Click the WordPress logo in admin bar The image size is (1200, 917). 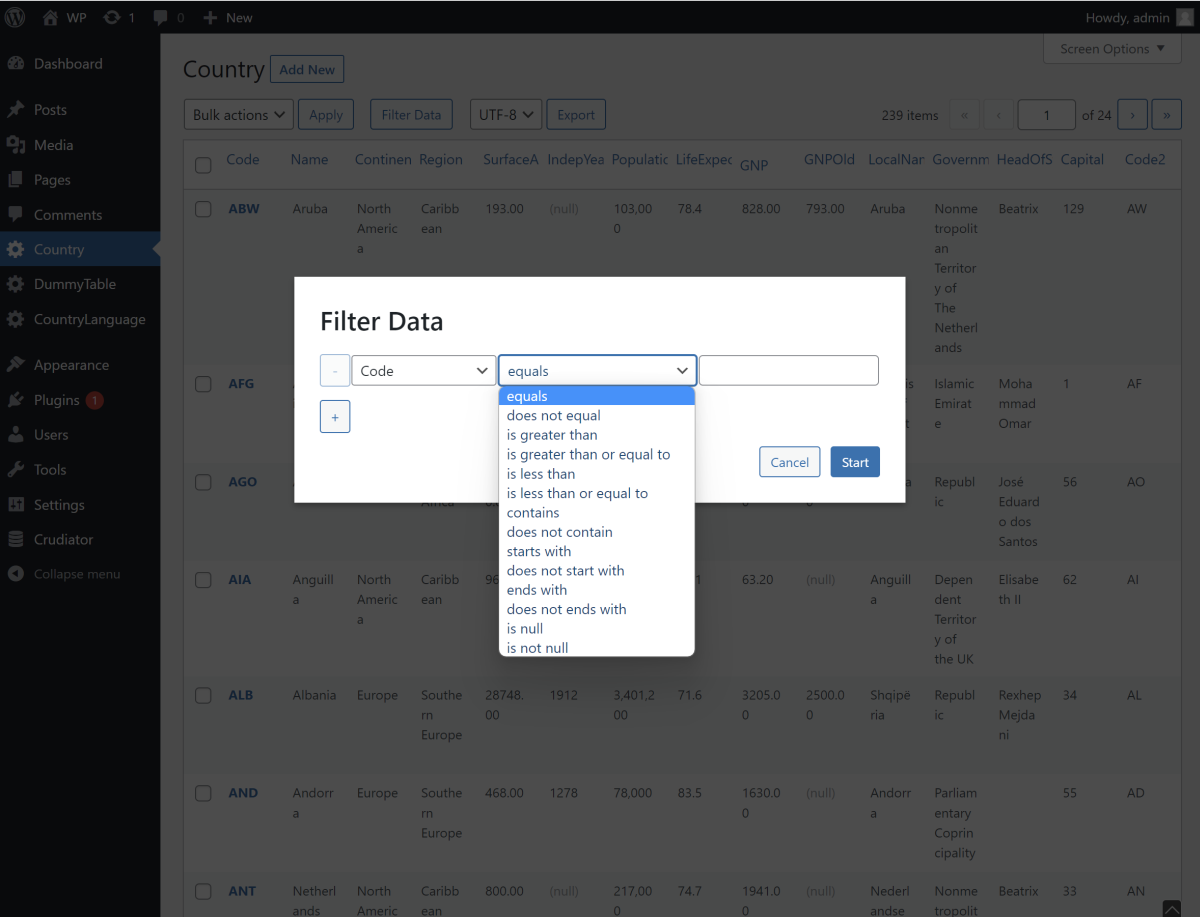(15, 17)
